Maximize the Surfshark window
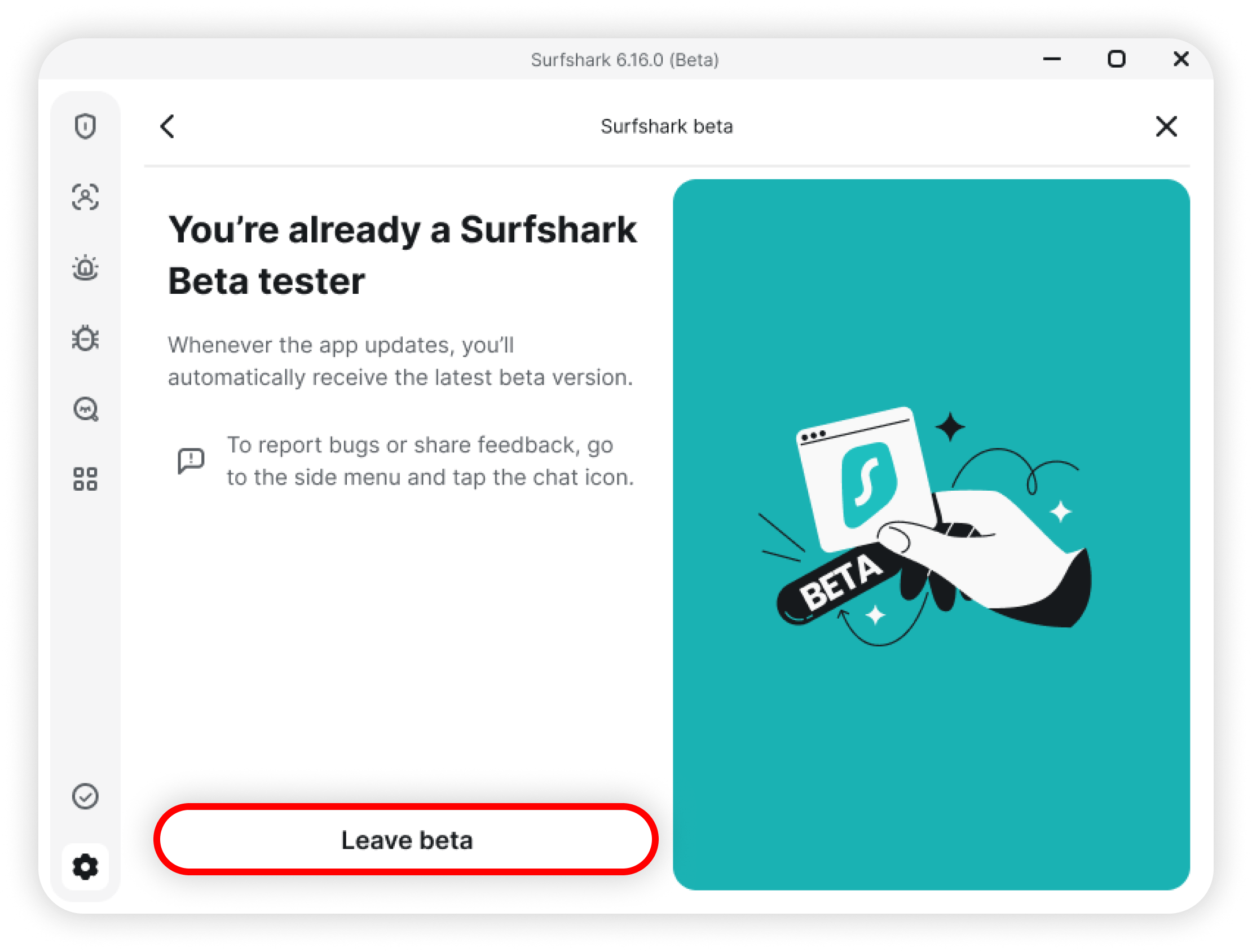Screen dimensions: 1252x952 coord(1116,59)
